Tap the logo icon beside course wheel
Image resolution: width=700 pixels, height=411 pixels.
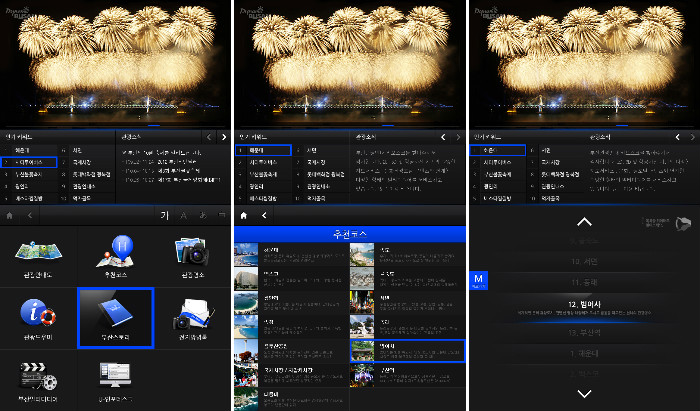(x=683, y=224)
